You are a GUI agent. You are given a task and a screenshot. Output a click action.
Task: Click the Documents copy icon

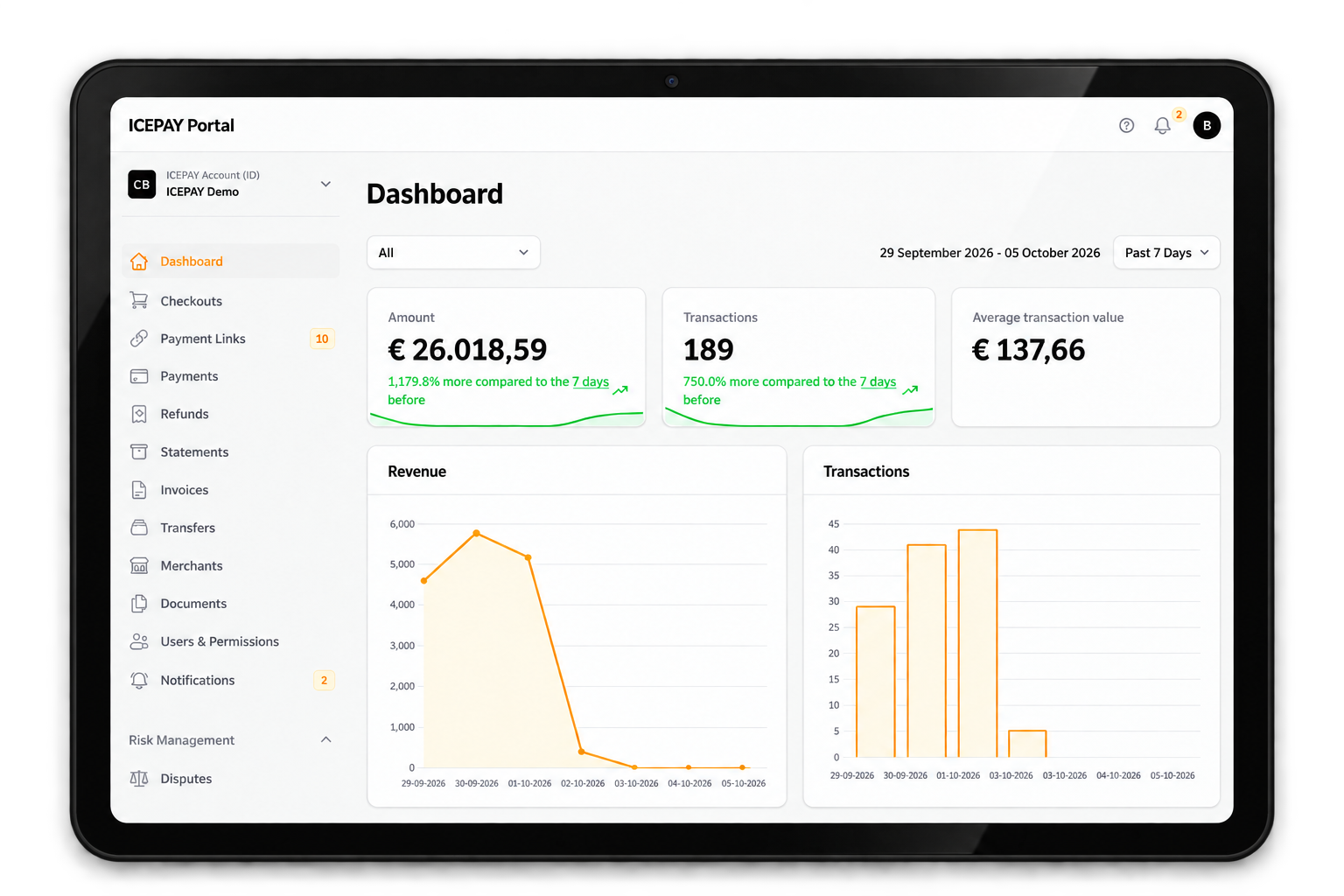139,604
